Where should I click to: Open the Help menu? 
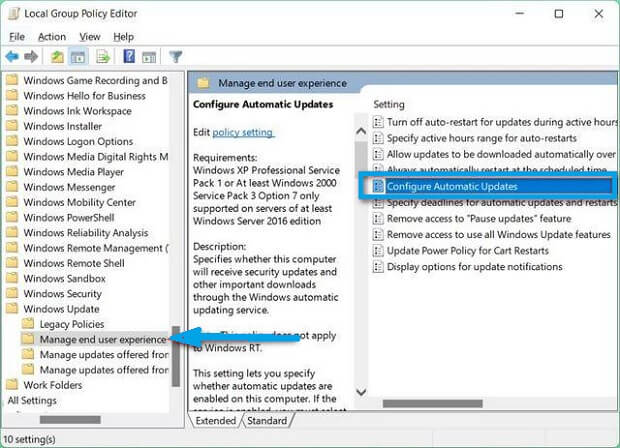pos(123,37)
